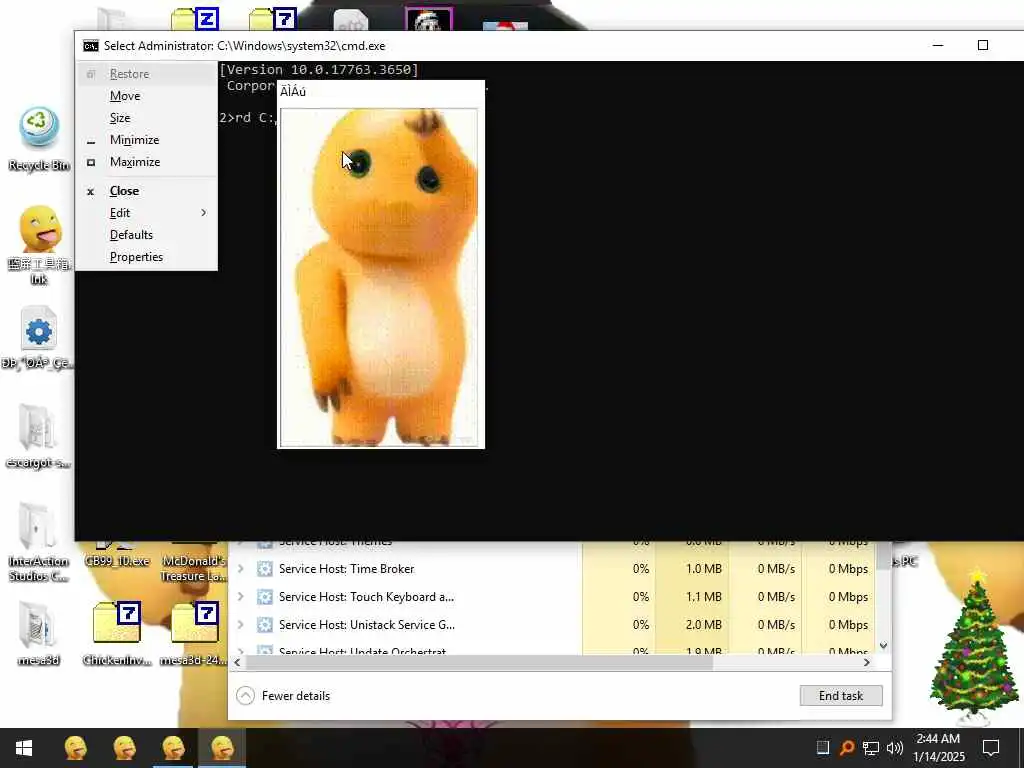This screenshot has width=1024, height=768.
Task: Click 1.0 MB memory value for Time Broker
Action: coord(704,569)
